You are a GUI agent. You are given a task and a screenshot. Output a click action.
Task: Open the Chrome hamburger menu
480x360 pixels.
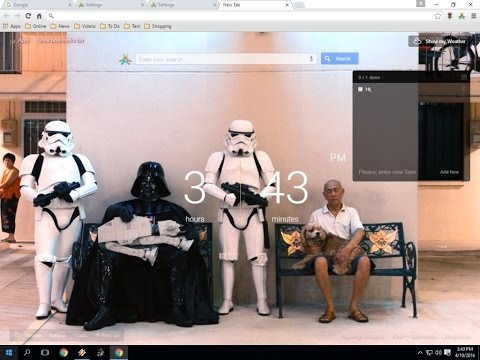click(x=473, y=16)
